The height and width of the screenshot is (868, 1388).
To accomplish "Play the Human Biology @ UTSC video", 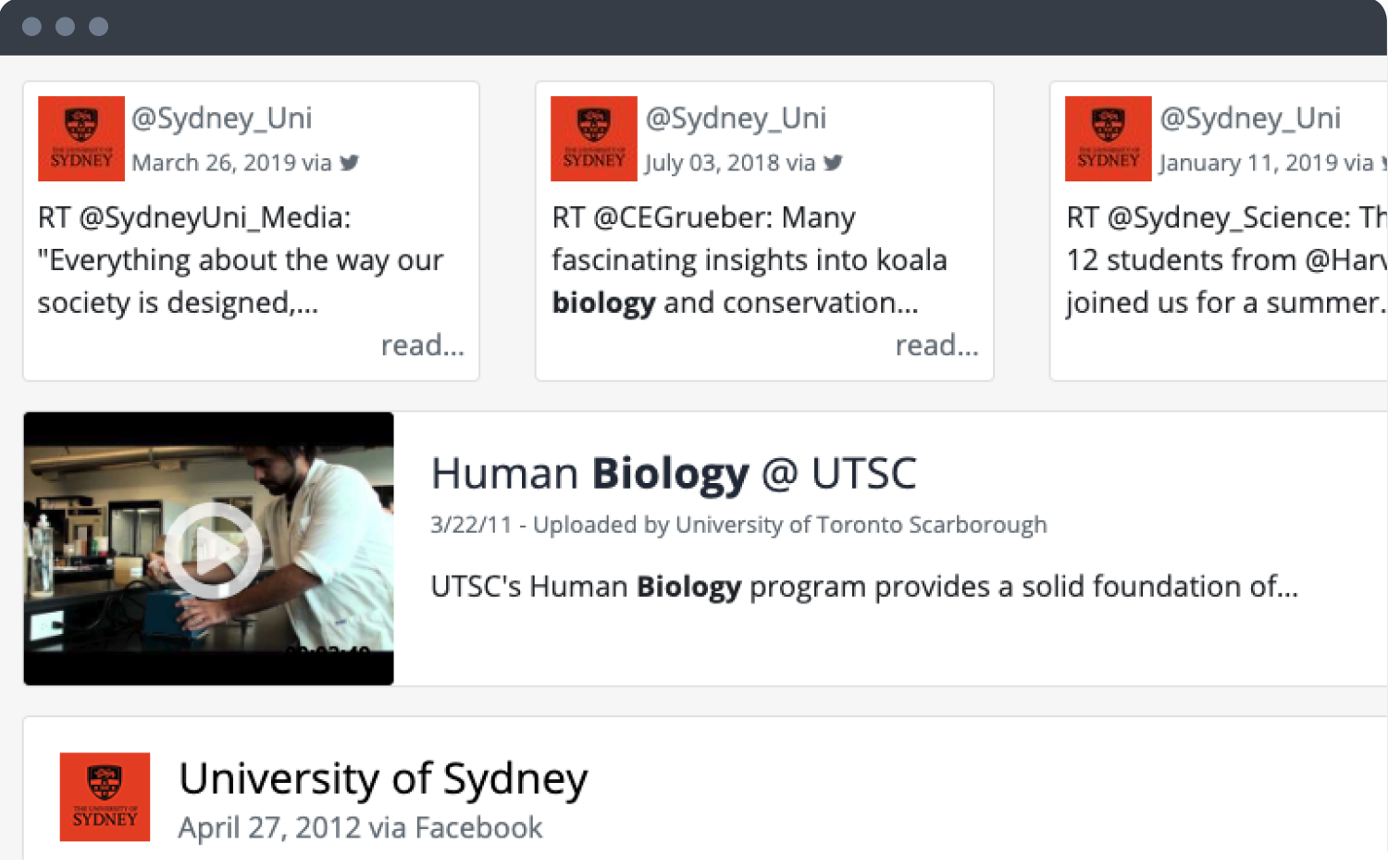I will click(214, 552).
